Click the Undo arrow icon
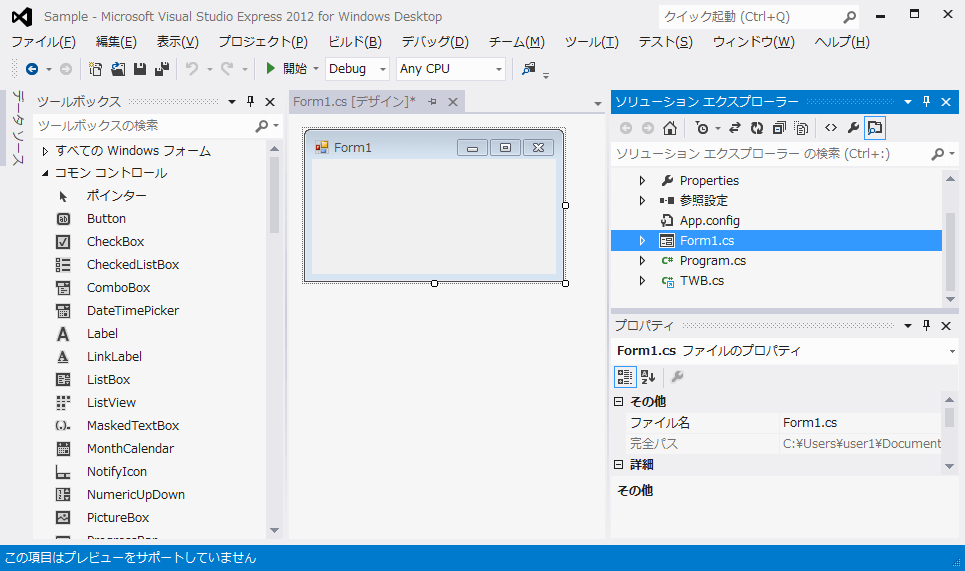 click(x=192, y=69)
